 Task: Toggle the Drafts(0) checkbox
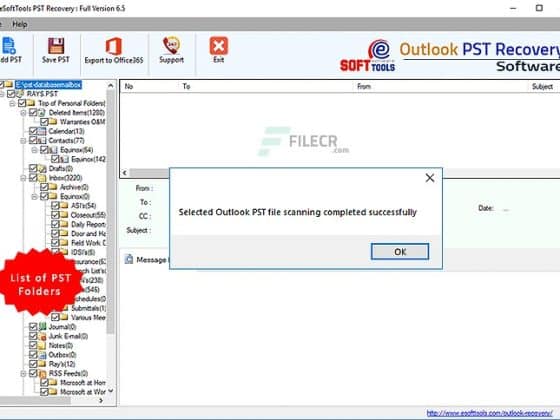(x=33, y=168)
